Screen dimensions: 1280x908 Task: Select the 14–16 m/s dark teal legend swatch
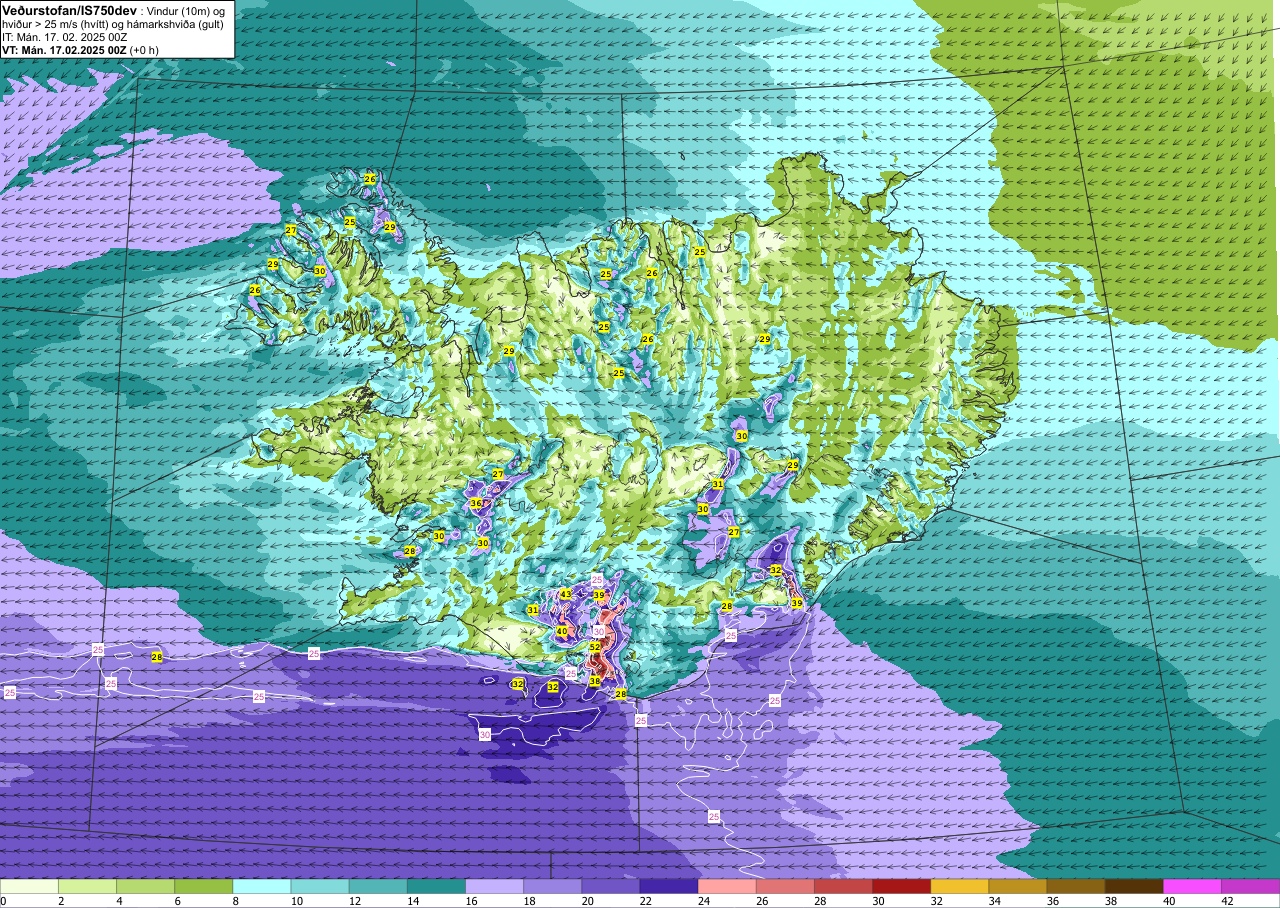point(436,886)
